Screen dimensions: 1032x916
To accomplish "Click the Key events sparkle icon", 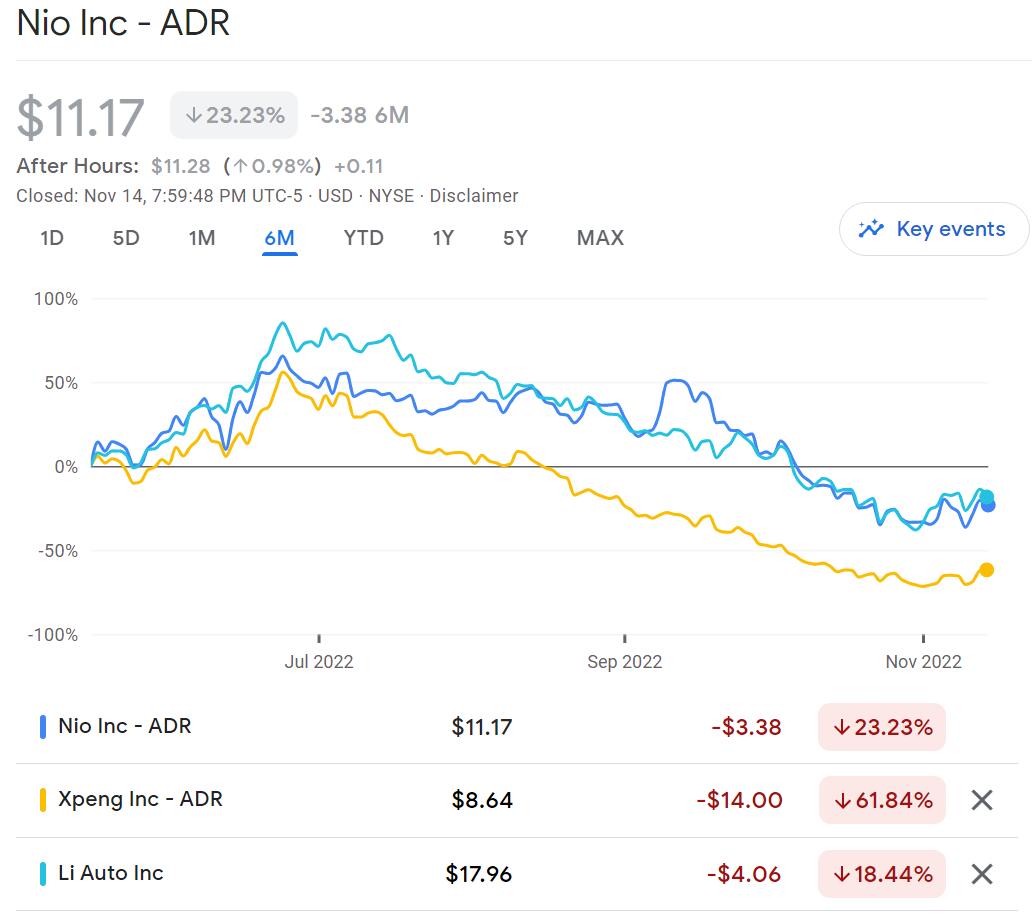I will (x=871, y=229).
